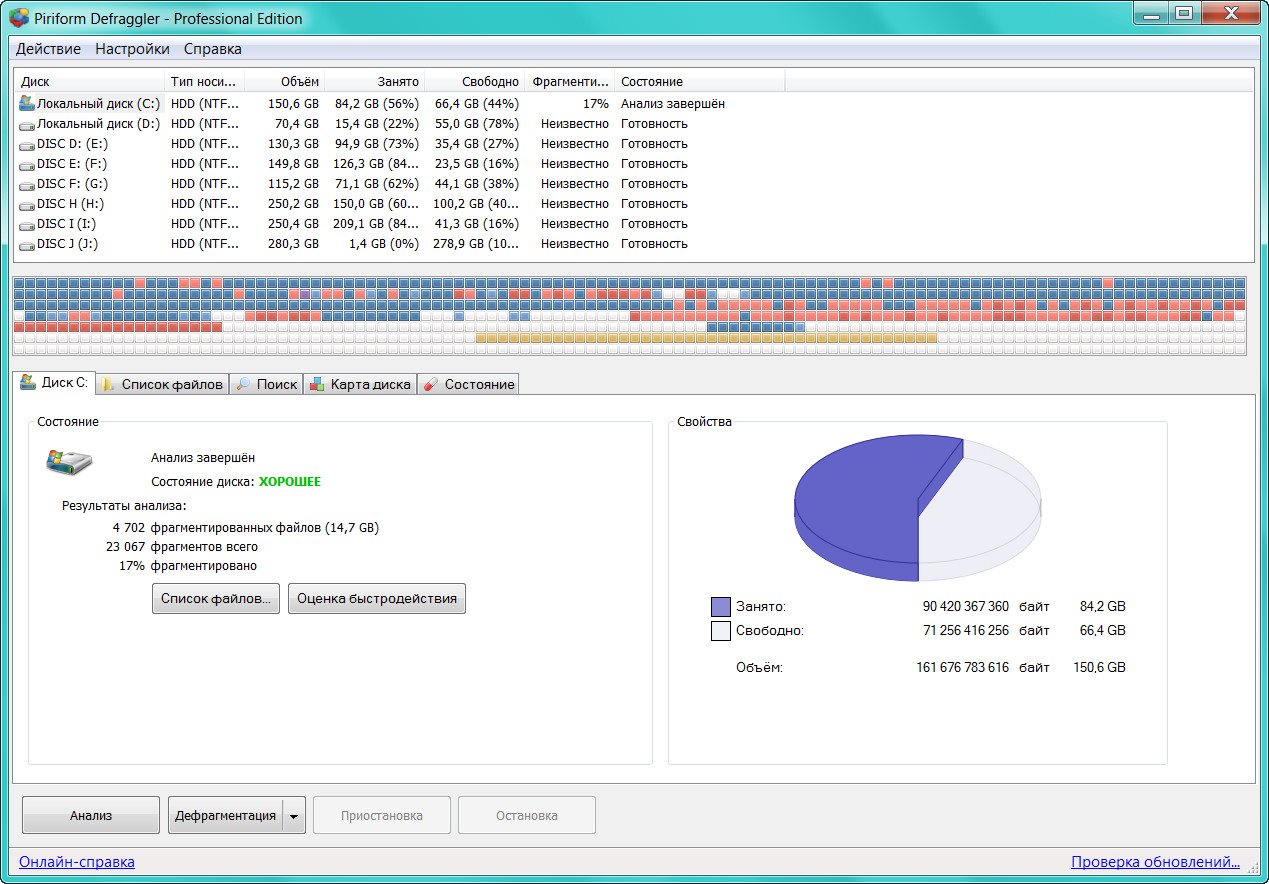Open the Справка menu
Viewport: 1269px width, 884px height.
pos(212,48)
